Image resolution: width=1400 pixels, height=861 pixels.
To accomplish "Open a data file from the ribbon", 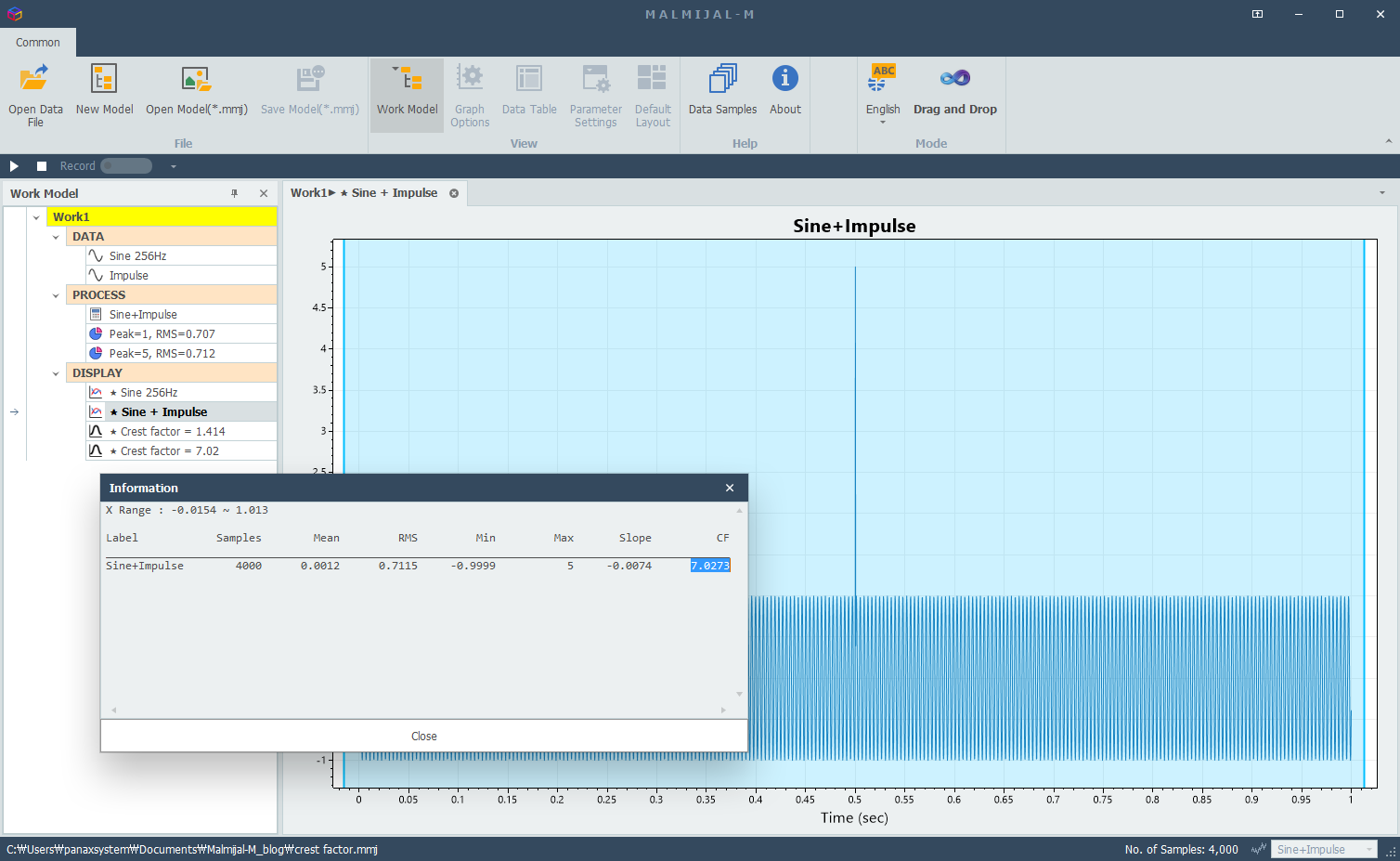I will tap(35, 94).
